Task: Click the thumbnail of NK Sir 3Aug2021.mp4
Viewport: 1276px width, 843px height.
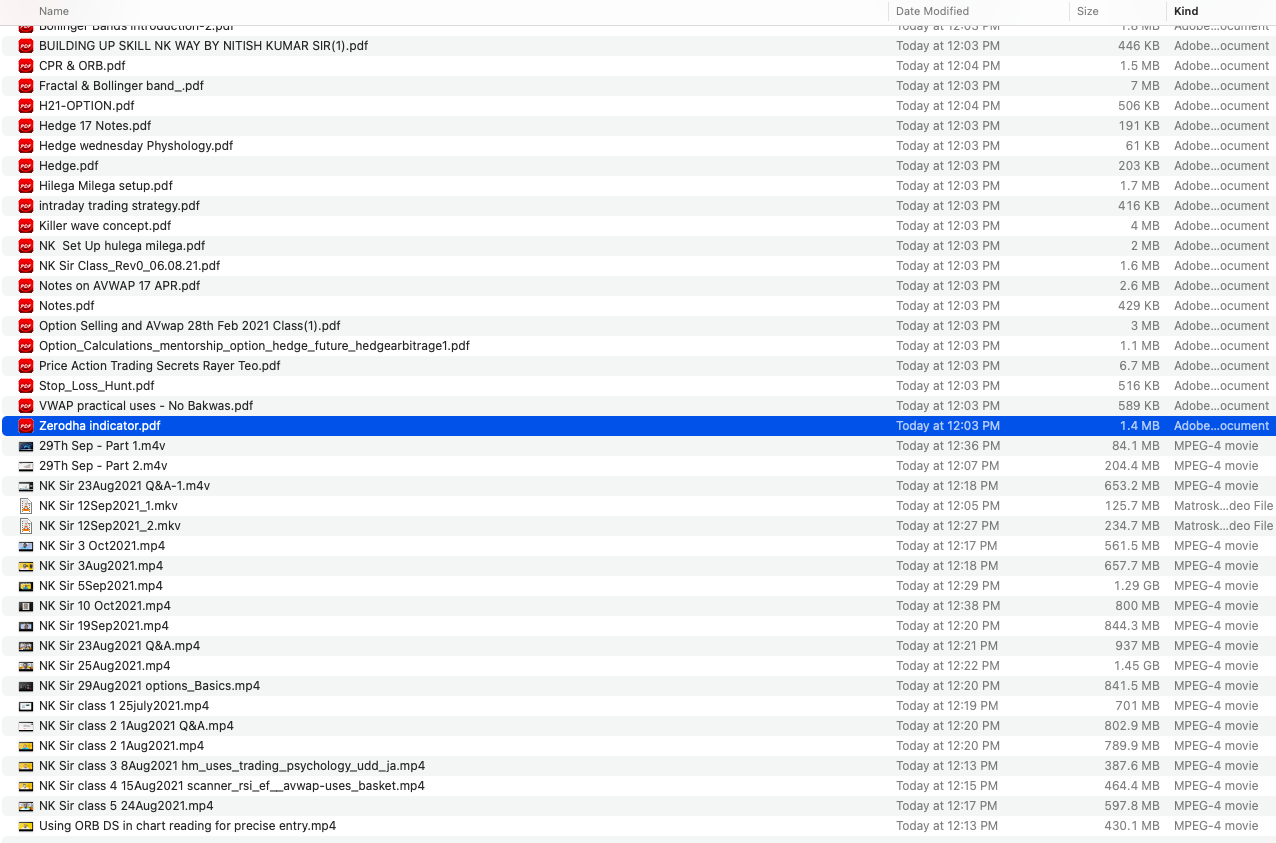Action: [26, 566]
